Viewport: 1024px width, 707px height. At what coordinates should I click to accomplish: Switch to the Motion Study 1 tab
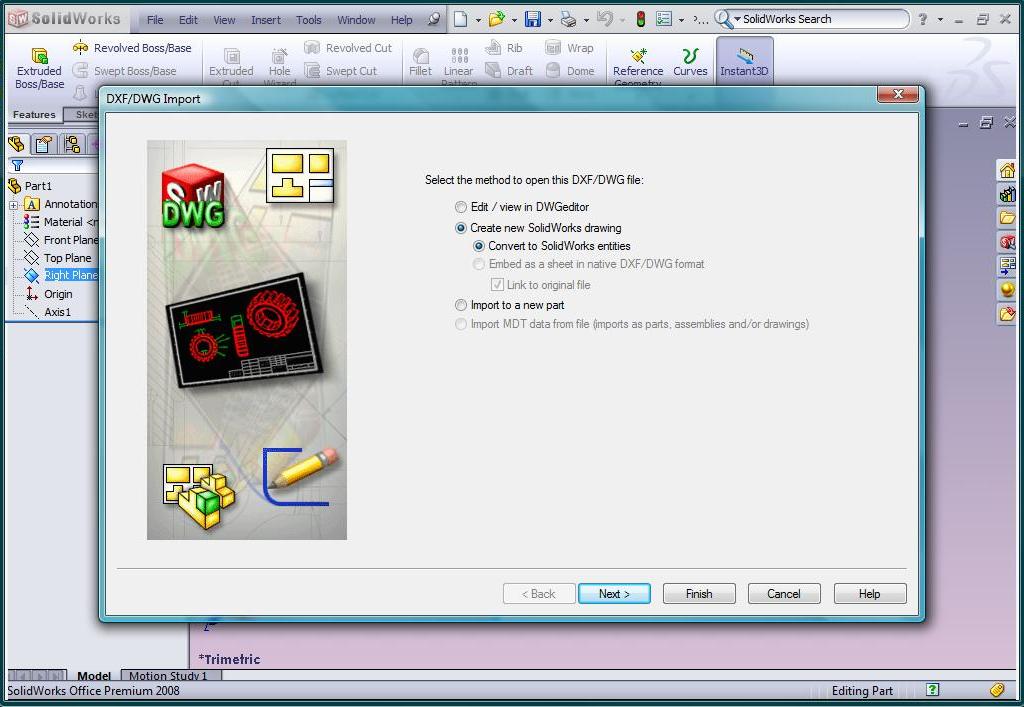tap(168, 676)
